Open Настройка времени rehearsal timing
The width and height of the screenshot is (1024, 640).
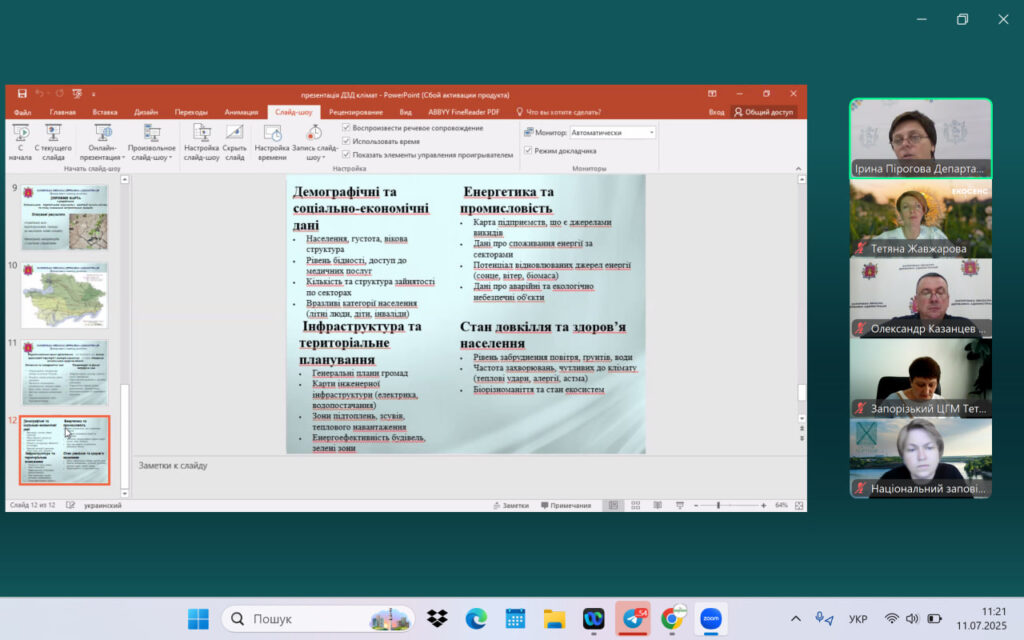click(271, 141)
